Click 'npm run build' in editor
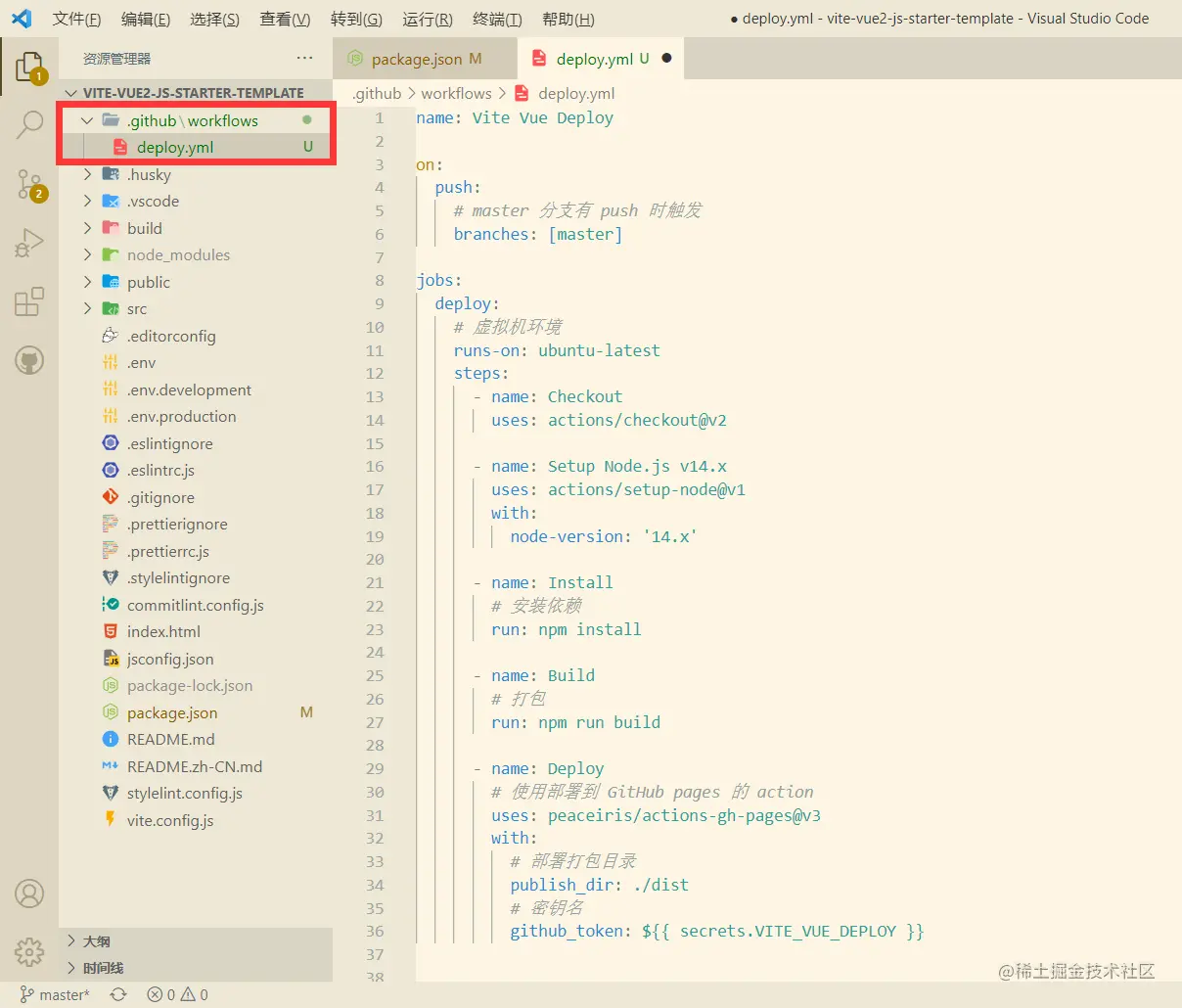The height and width of the screenshot is (1008, 1182). coord(599,722)
